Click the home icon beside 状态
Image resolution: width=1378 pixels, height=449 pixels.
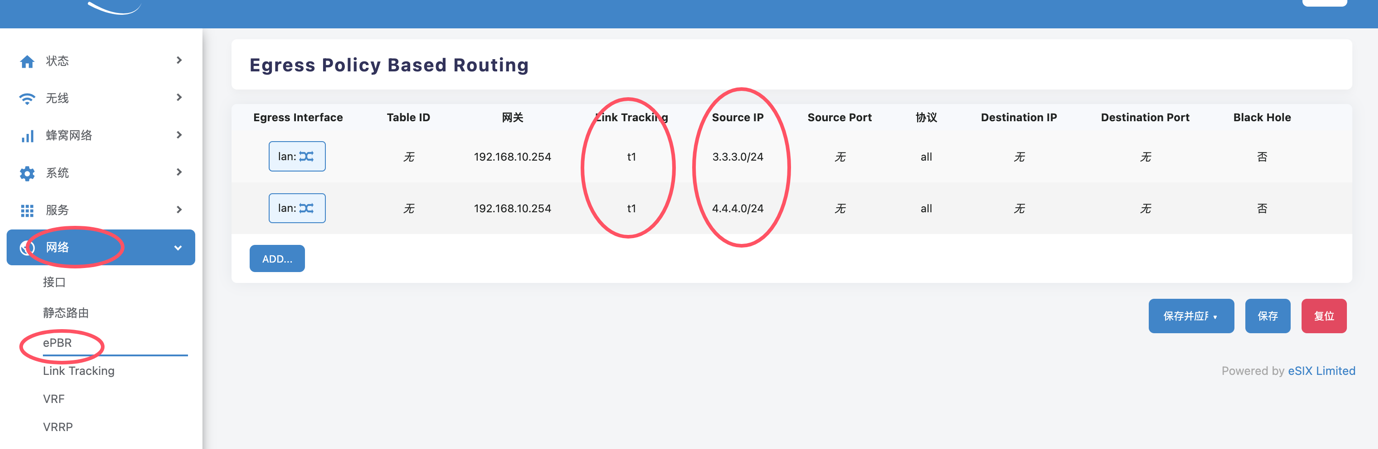pyautogui.click(x=27, y=61)
